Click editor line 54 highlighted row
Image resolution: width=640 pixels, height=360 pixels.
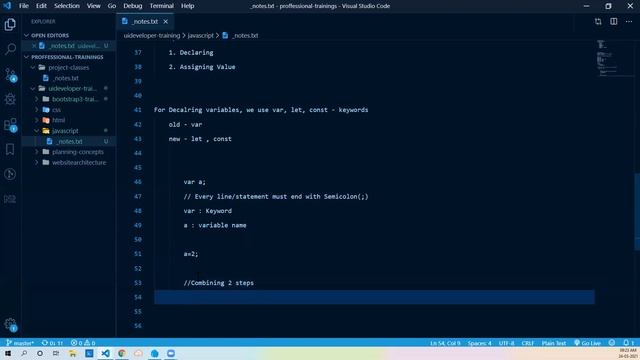click(x=374, y=297)
